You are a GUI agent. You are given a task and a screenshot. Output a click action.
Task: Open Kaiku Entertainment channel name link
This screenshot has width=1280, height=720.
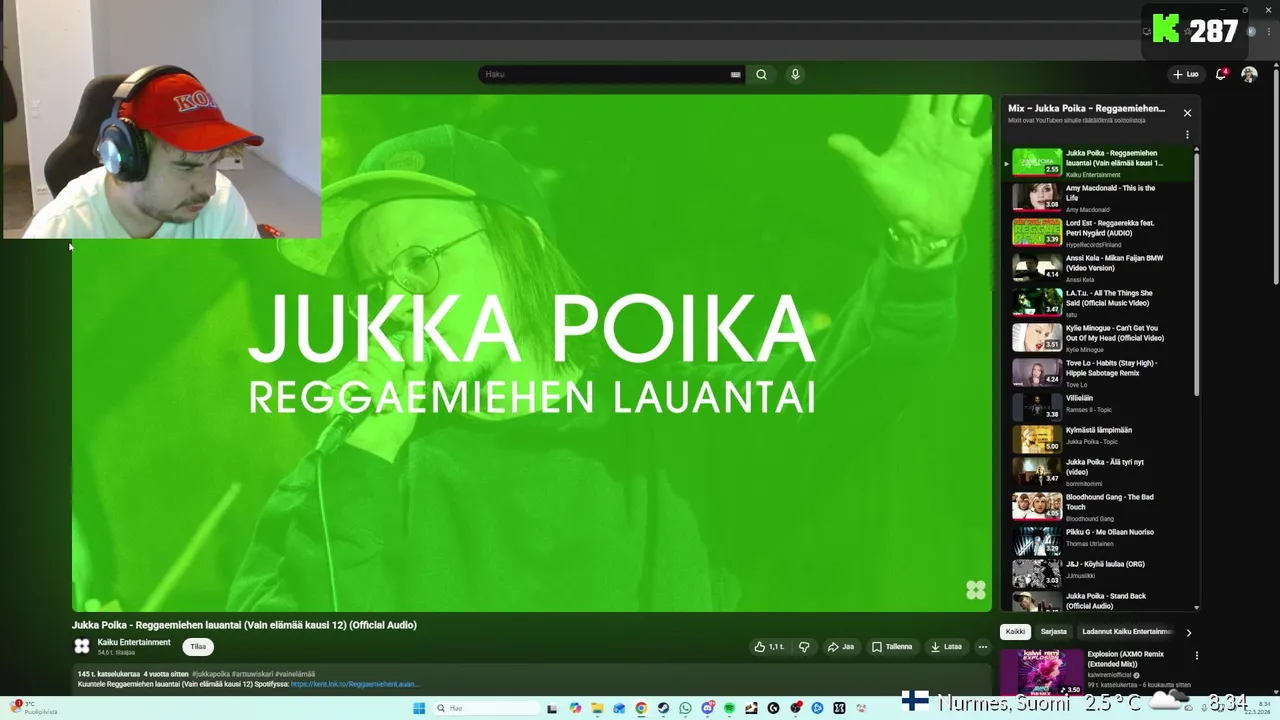pyautogui.click(x=134, y=642)
